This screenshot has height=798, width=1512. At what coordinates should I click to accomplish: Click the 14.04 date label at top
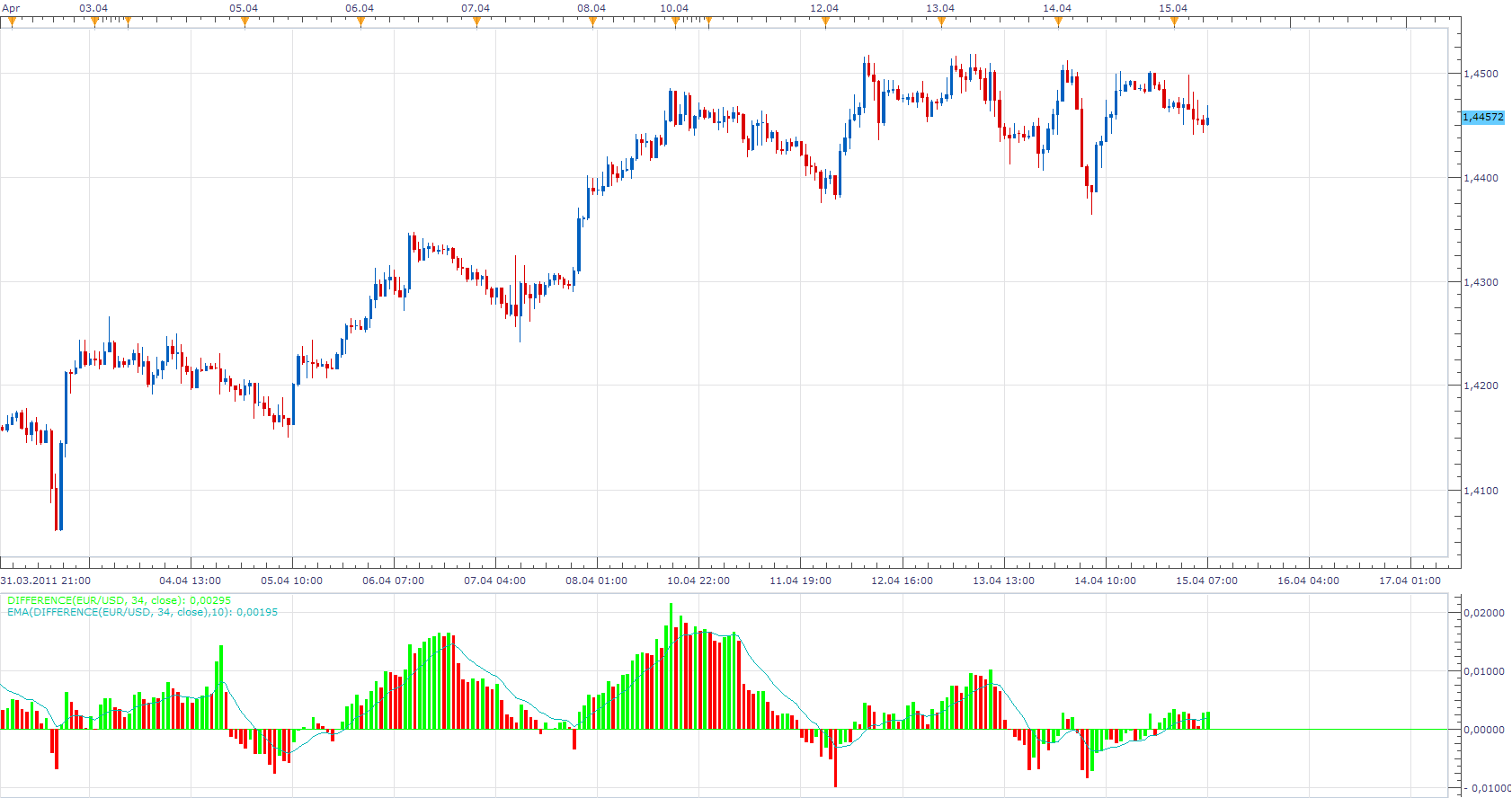1057,8
